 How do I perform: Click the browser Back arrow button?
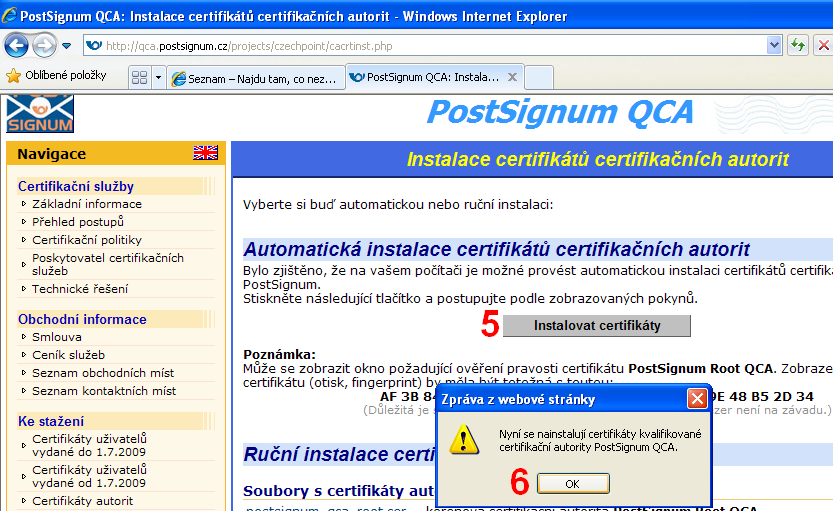16,46
